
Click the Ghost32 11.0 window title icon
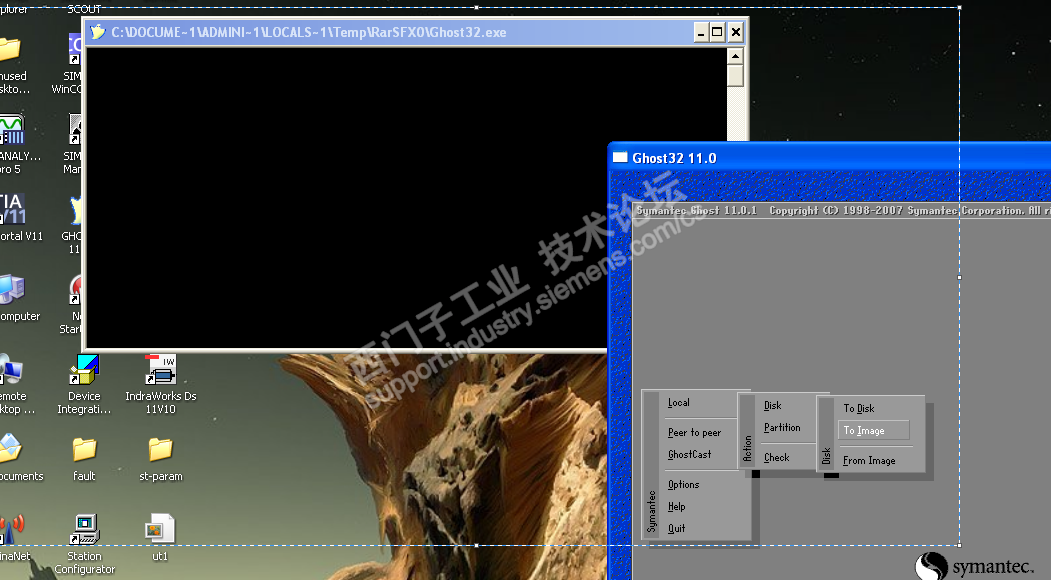[x=620, y=158]
